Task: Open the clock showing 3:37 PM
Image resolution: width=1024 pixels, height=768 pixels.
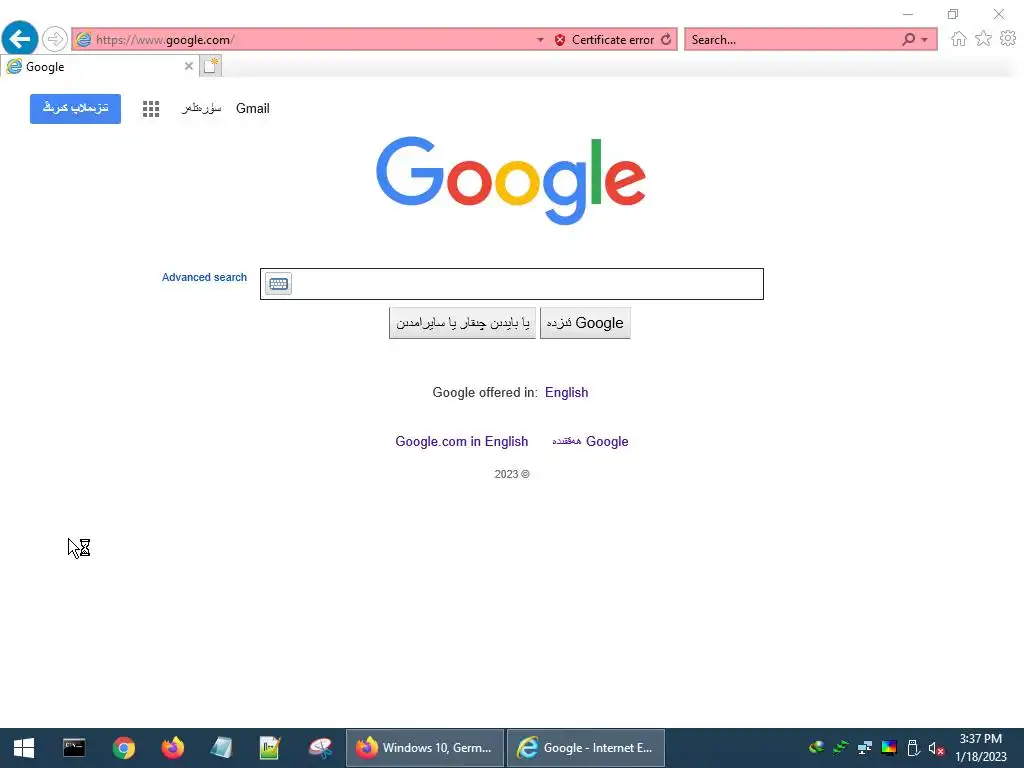Action: click(x=981, y=748)
